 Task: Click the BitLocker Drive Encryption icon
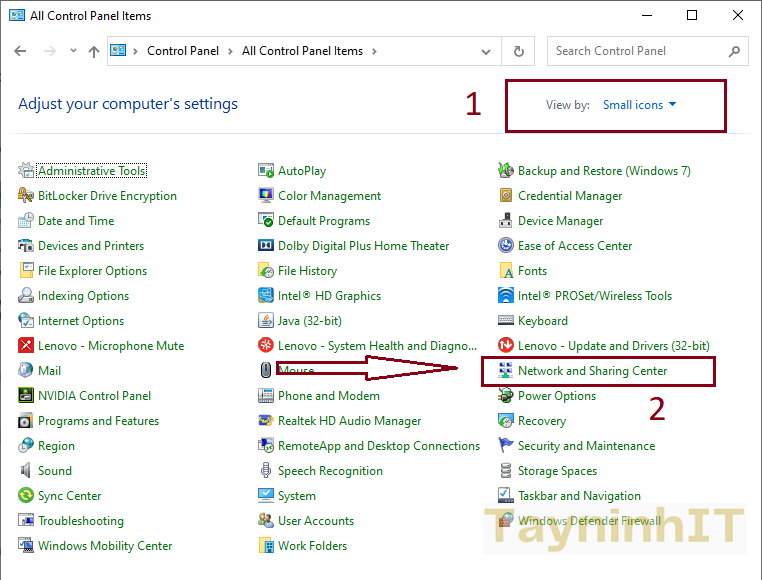[x=26, y=196]
